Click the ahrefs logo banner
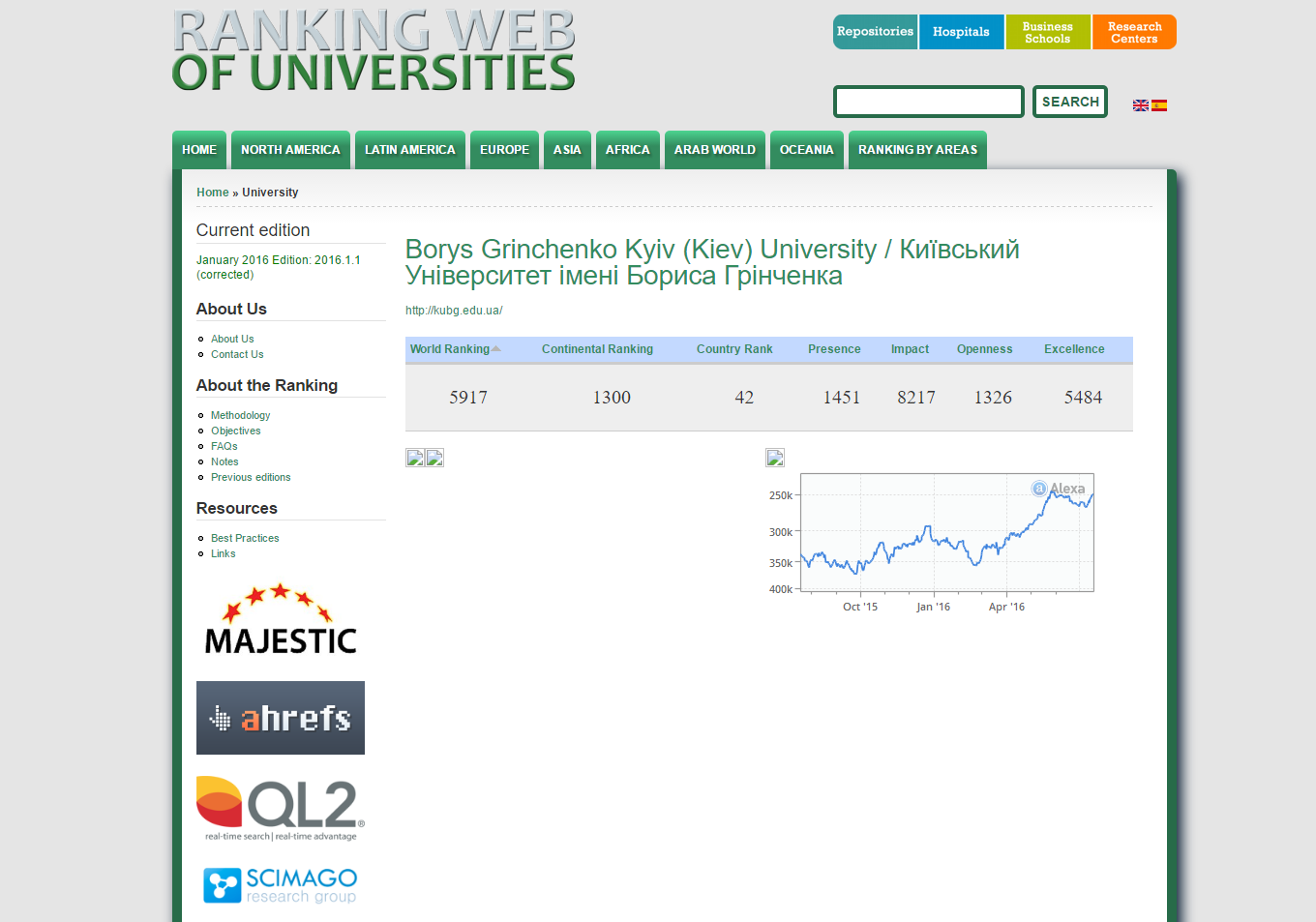The image size is (1316, 922). click(281, 718)
